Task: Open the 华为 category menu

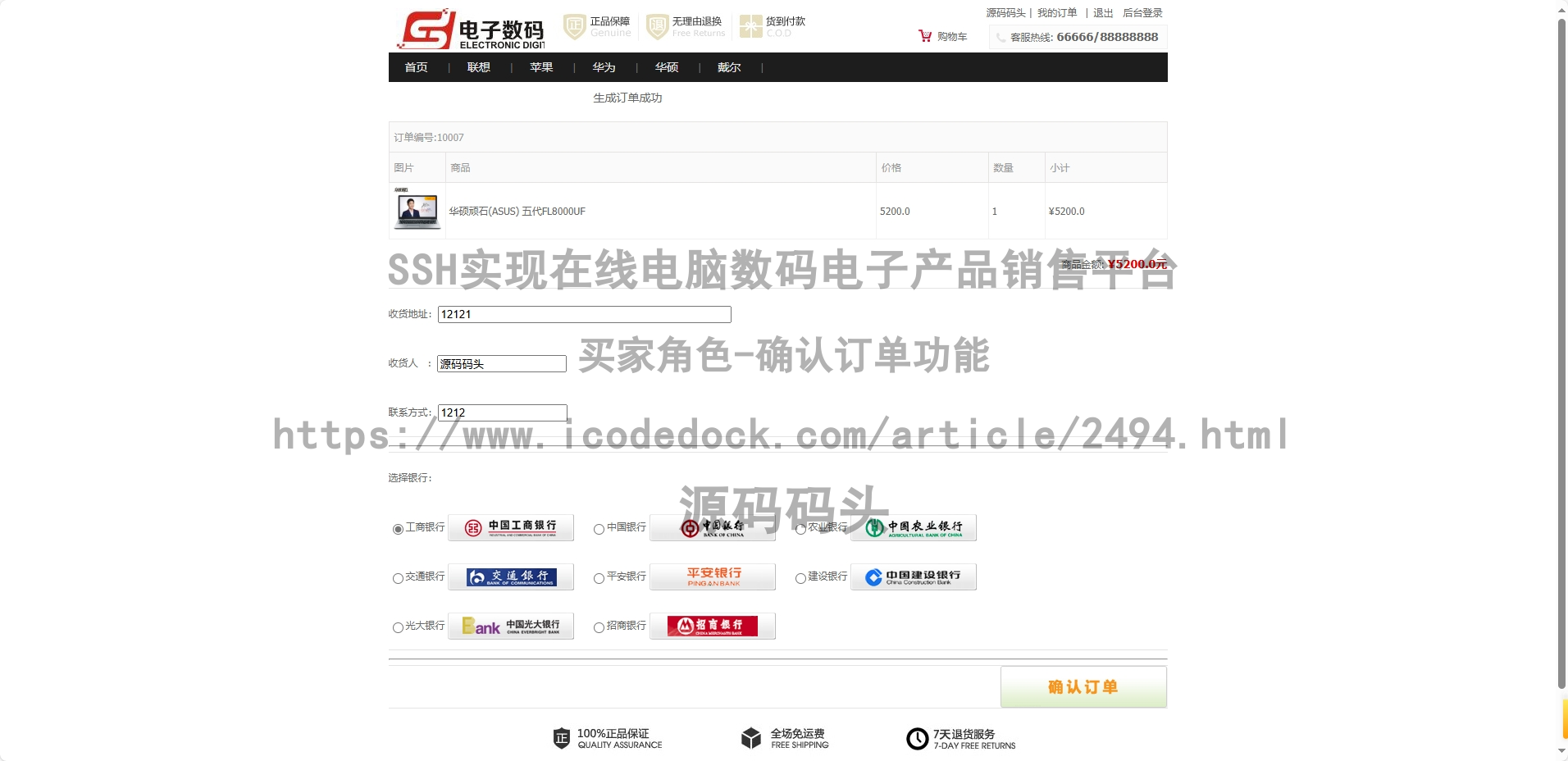Action: 604,67
